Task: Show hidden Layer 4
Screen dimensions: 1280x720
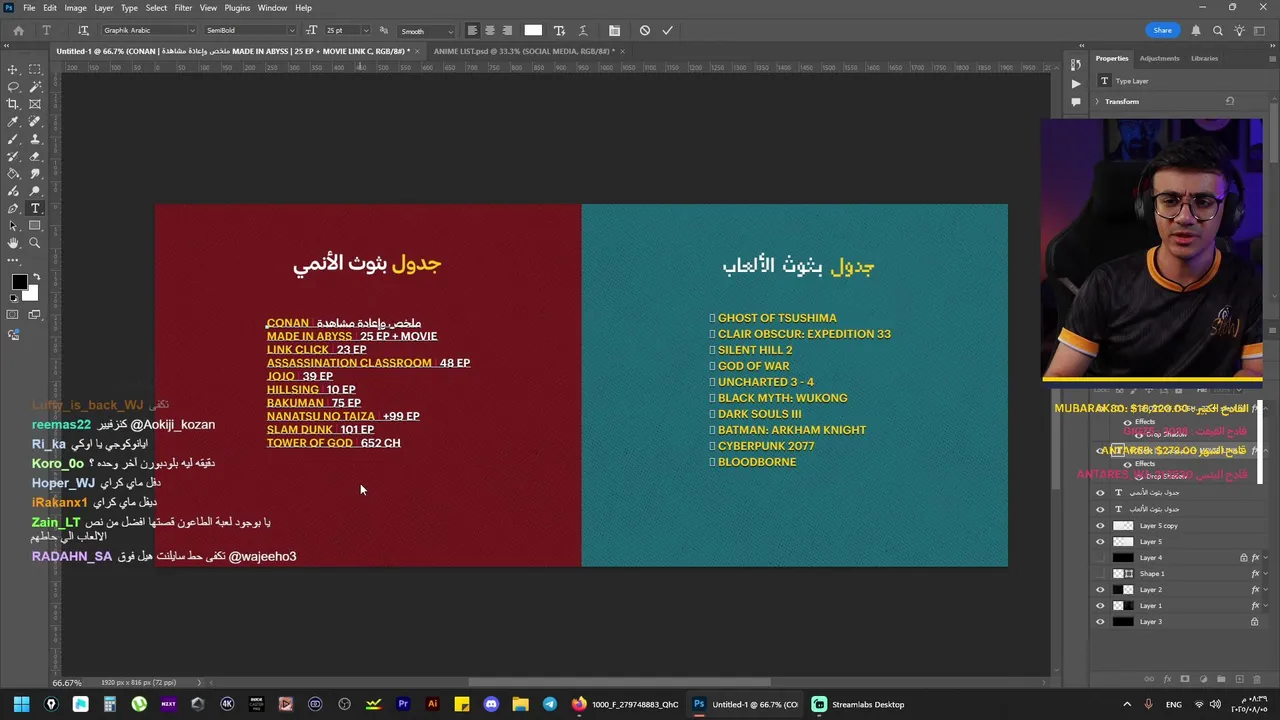Action: coord(1101,558)
